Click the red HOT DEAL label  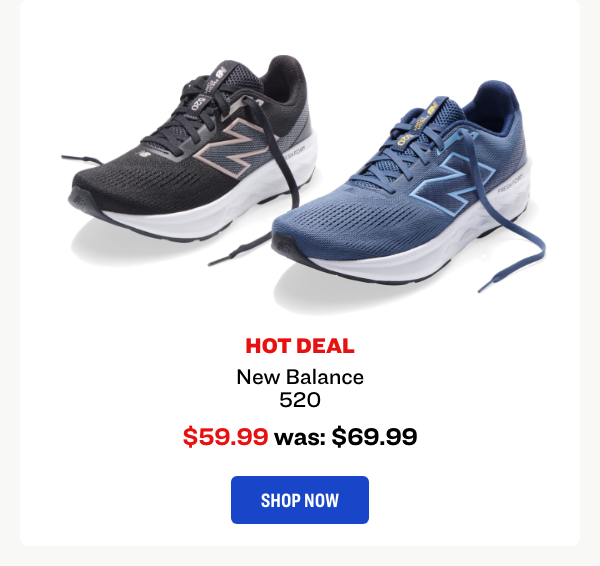[300, 346]
